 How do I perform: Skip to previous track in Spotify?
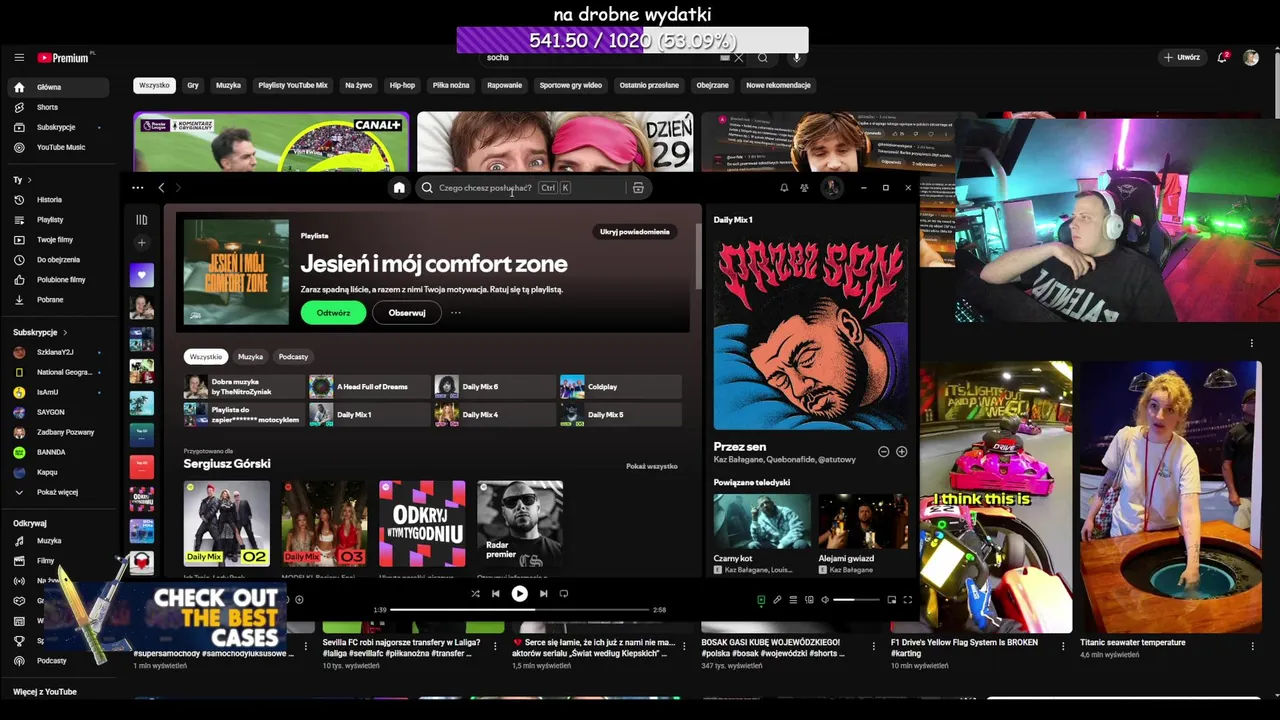495,594
